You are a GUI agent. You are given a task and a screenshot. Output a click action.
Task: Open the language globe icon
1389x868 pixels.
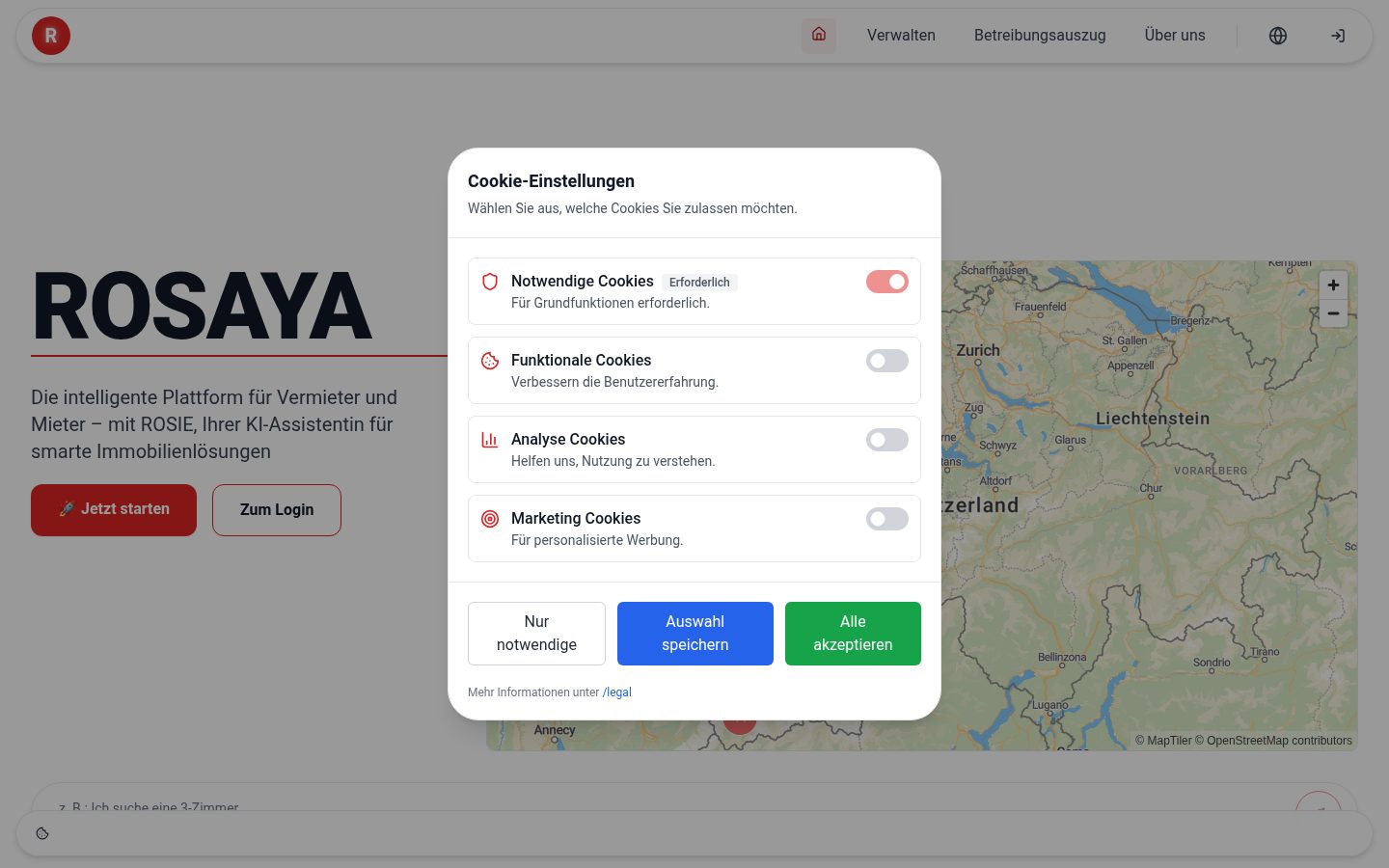tap(1278, 36)
